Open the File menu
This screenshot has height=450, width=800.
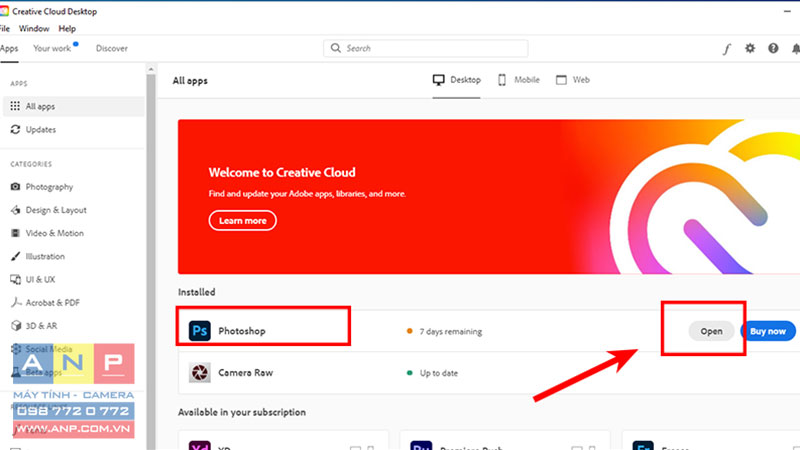[x=5, y=29]
